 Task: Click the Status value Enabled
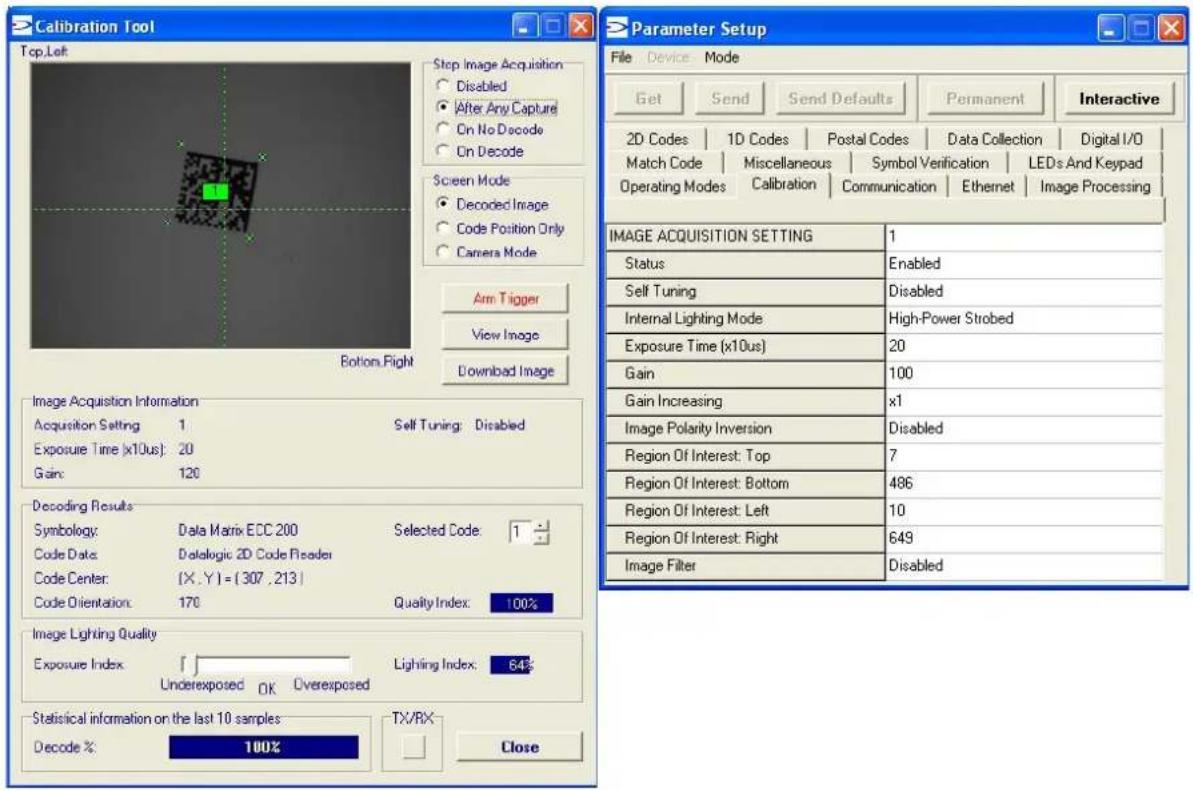click(1024, 263)
